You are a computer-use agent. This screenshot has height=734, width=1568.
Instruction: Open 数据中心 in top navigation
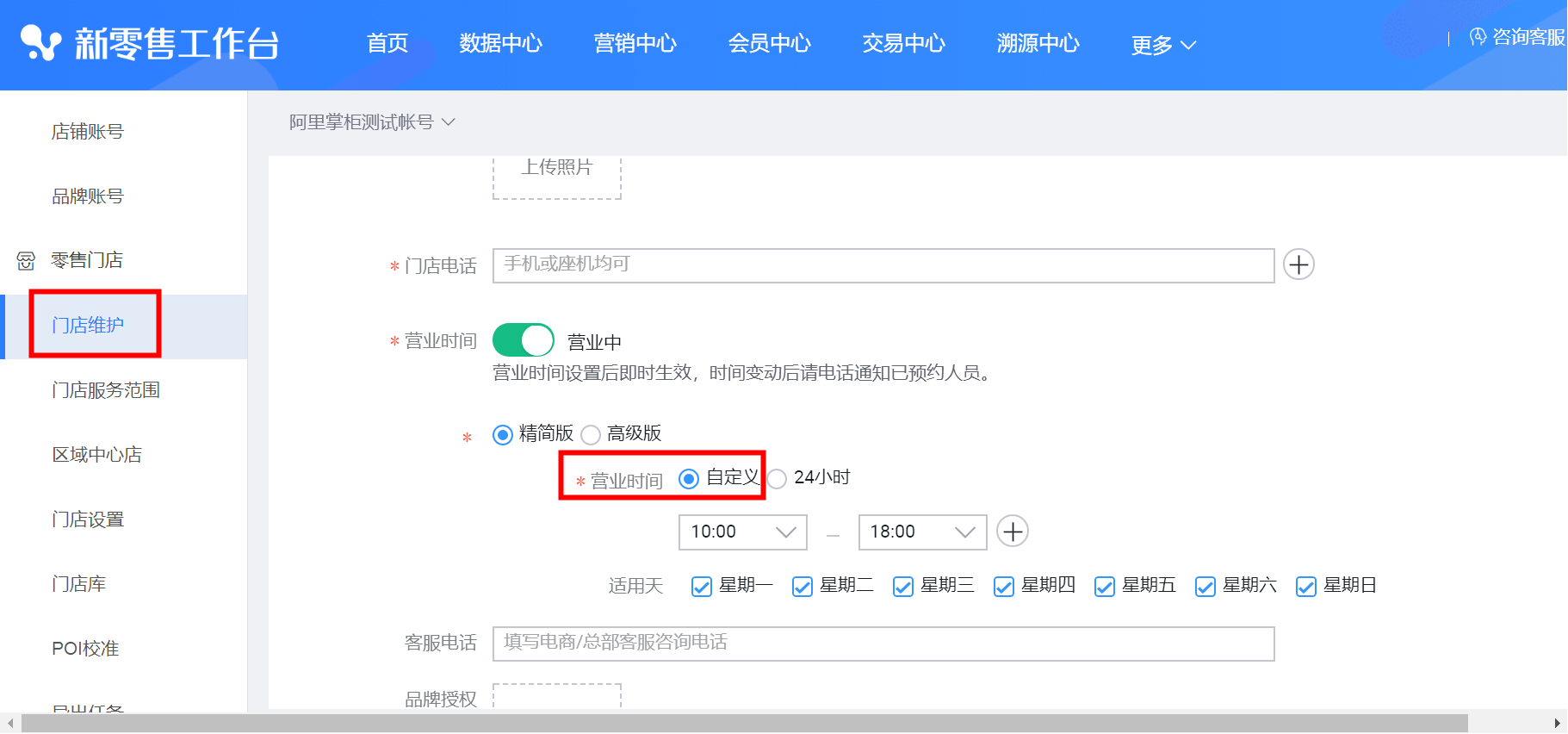point(501,43)
